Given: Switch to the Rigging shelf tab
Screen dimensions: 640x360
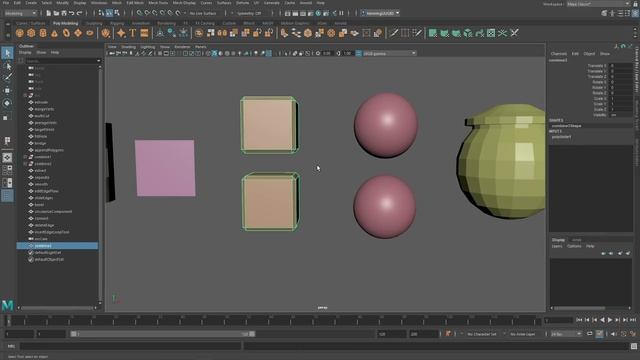Looking at the screenshot, I should pos(117,23).
